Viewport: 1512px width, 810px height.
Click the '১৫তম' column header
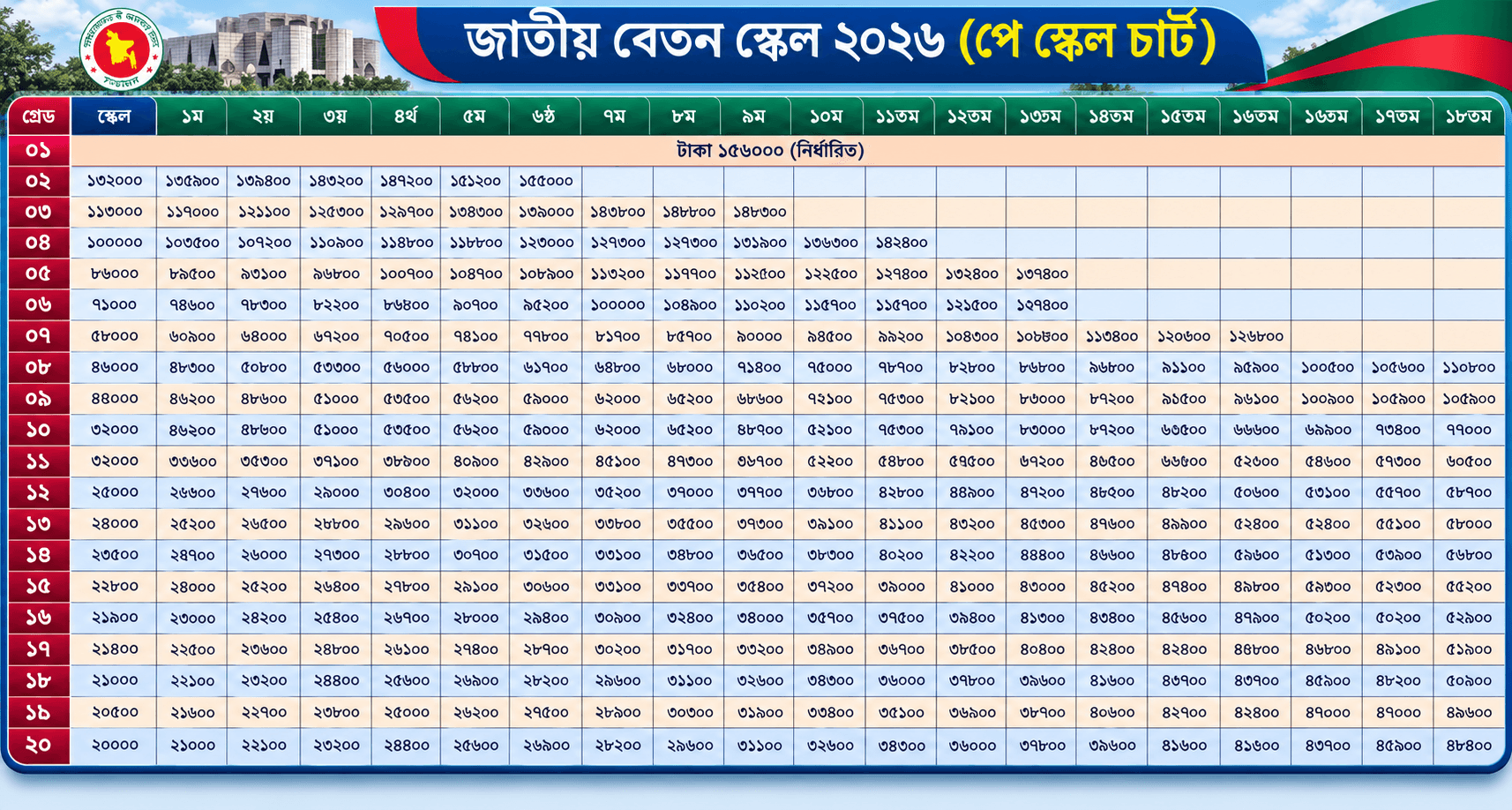click(1183, 116)
